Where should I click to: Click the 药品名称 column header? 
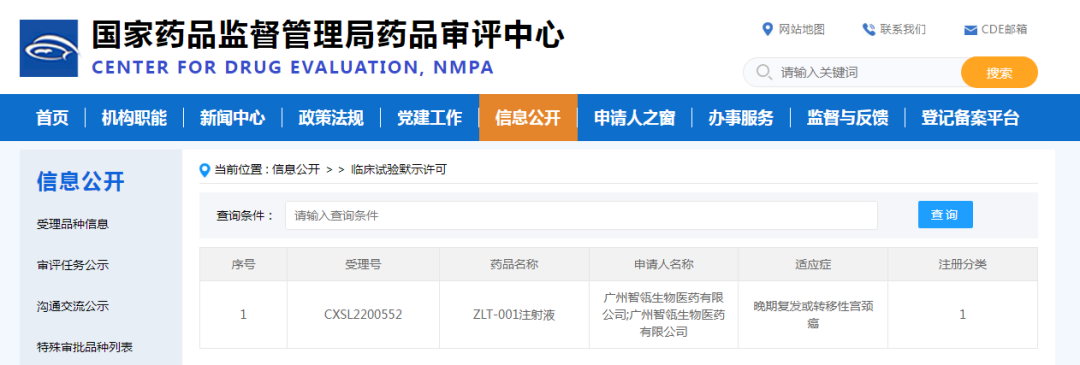[x=514, y=264]
